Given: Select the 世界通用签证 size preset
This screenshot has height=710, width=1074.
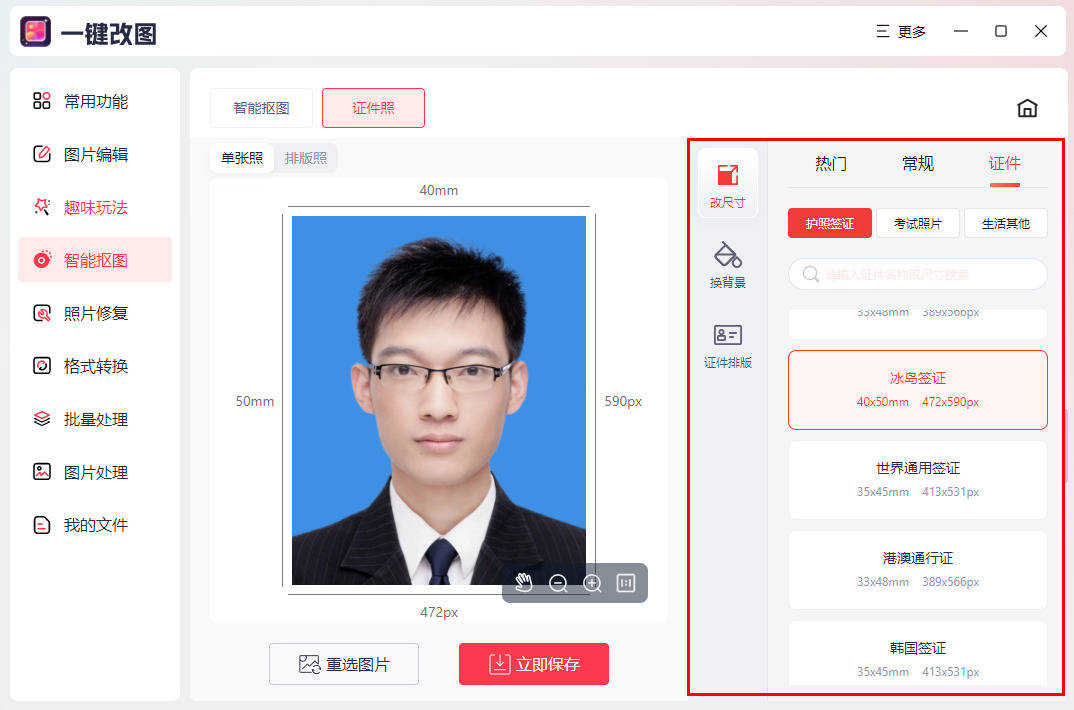Looking at the screenshot, I should [x=917, y=479].
